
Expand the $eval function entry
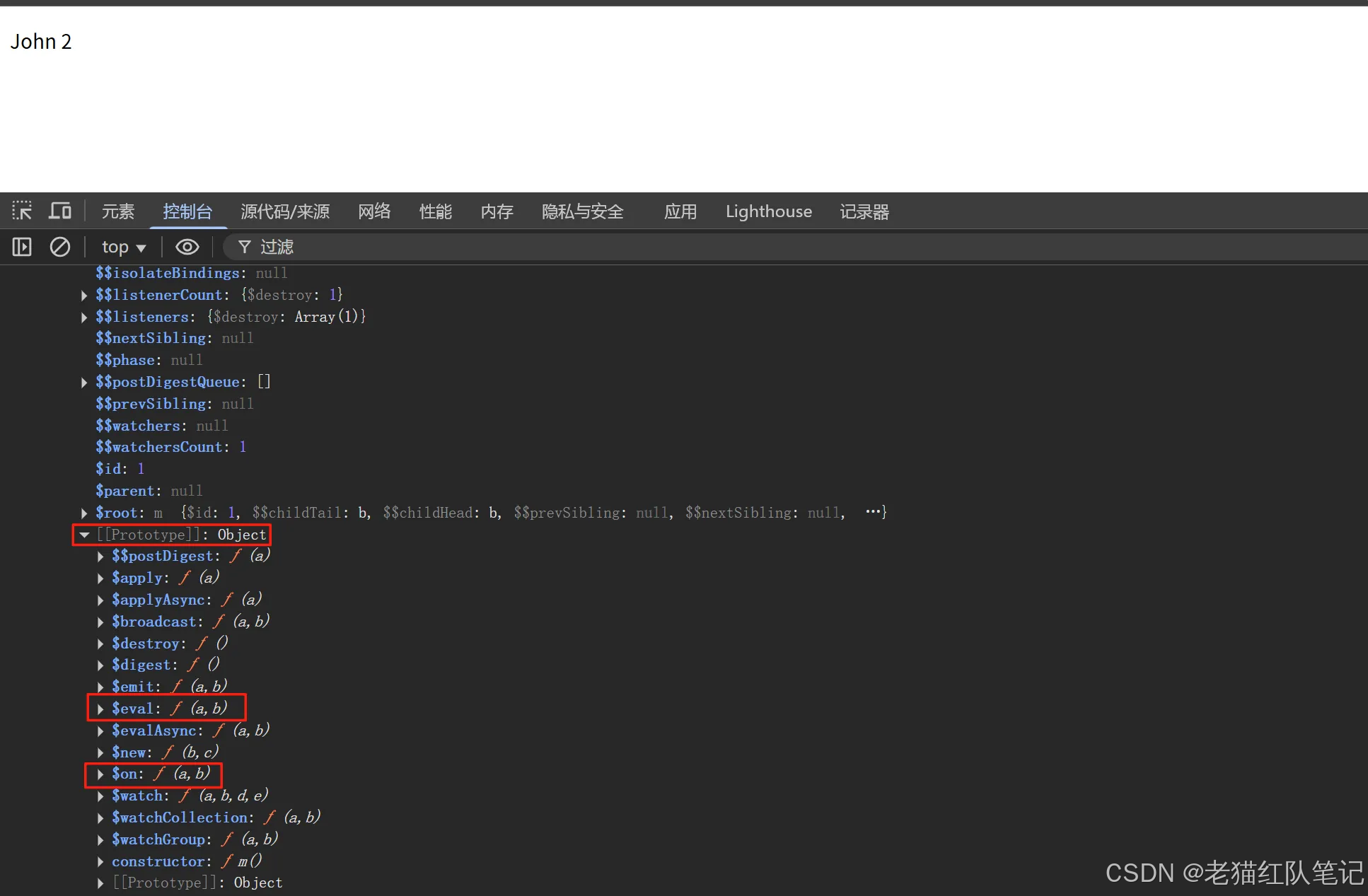click(x=100, y=709)
